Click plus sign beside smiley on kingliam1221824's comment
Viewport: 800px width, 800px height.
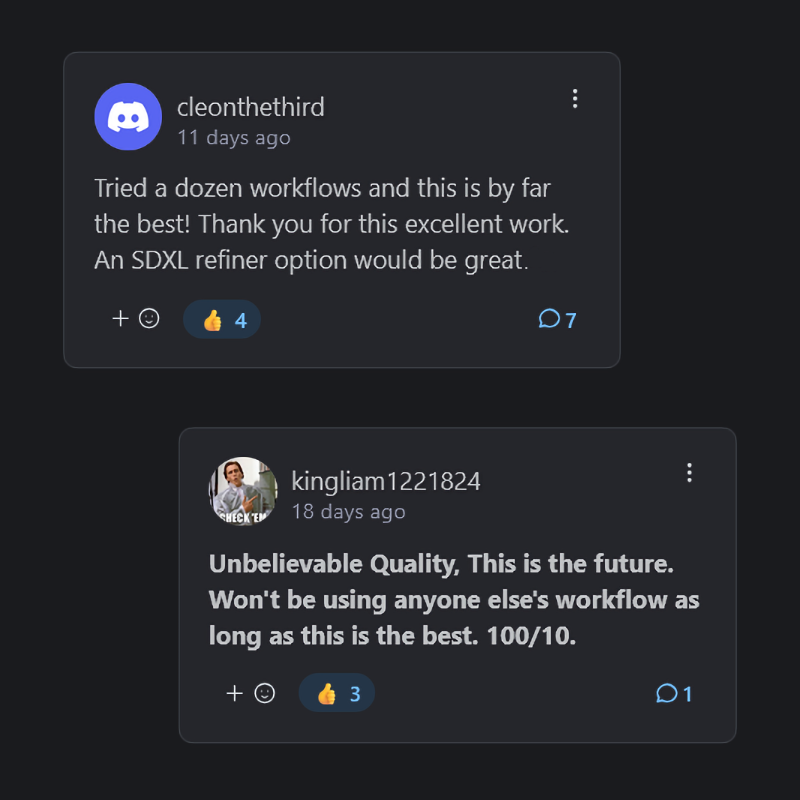235,693
